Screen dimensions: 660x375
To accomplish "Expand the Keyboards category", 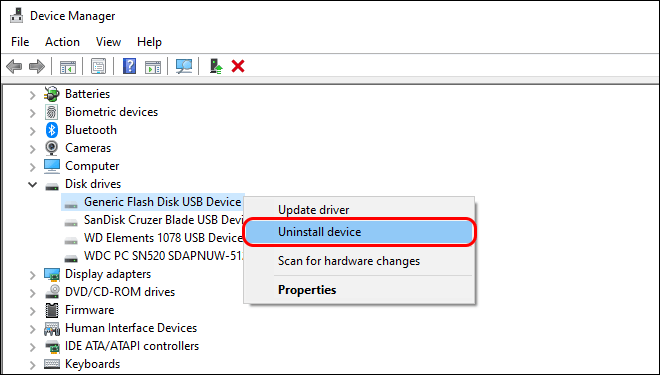I will coord(32,364).
